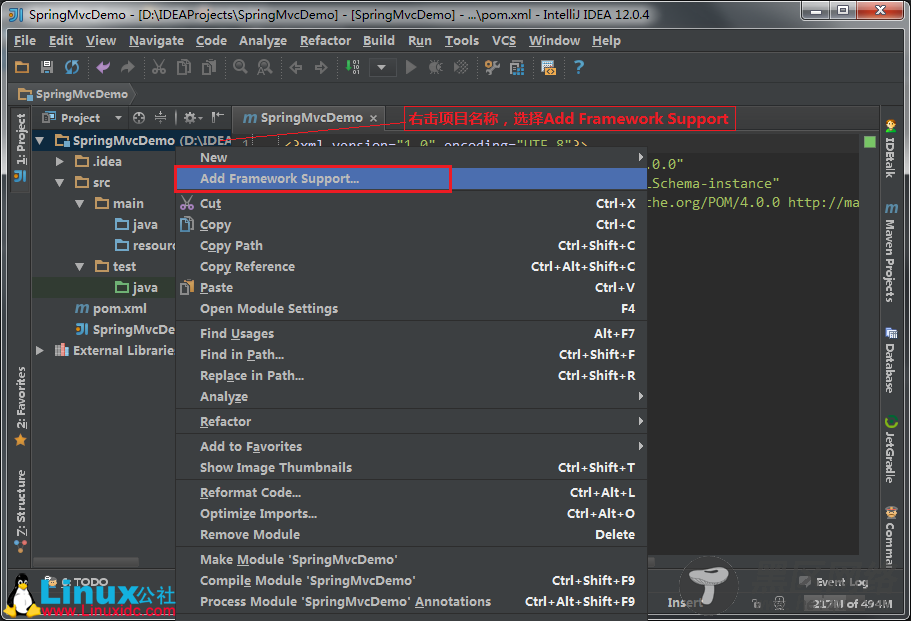Open the IDEtalk side panel
Image resolution: width=911 pixels, height=621 pixels.
(891, 148)
